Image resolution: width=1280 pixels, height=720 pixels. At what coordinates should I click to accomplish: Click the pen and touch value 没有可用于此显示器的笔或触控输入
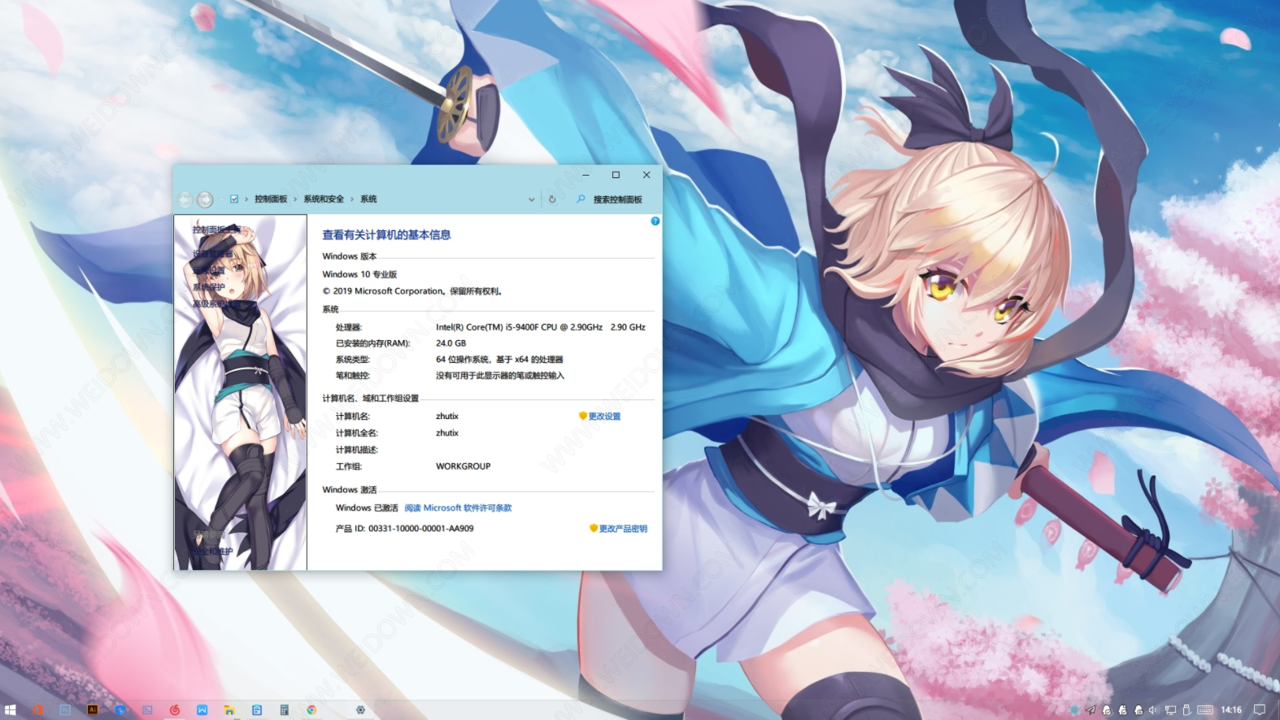(500, 376)
